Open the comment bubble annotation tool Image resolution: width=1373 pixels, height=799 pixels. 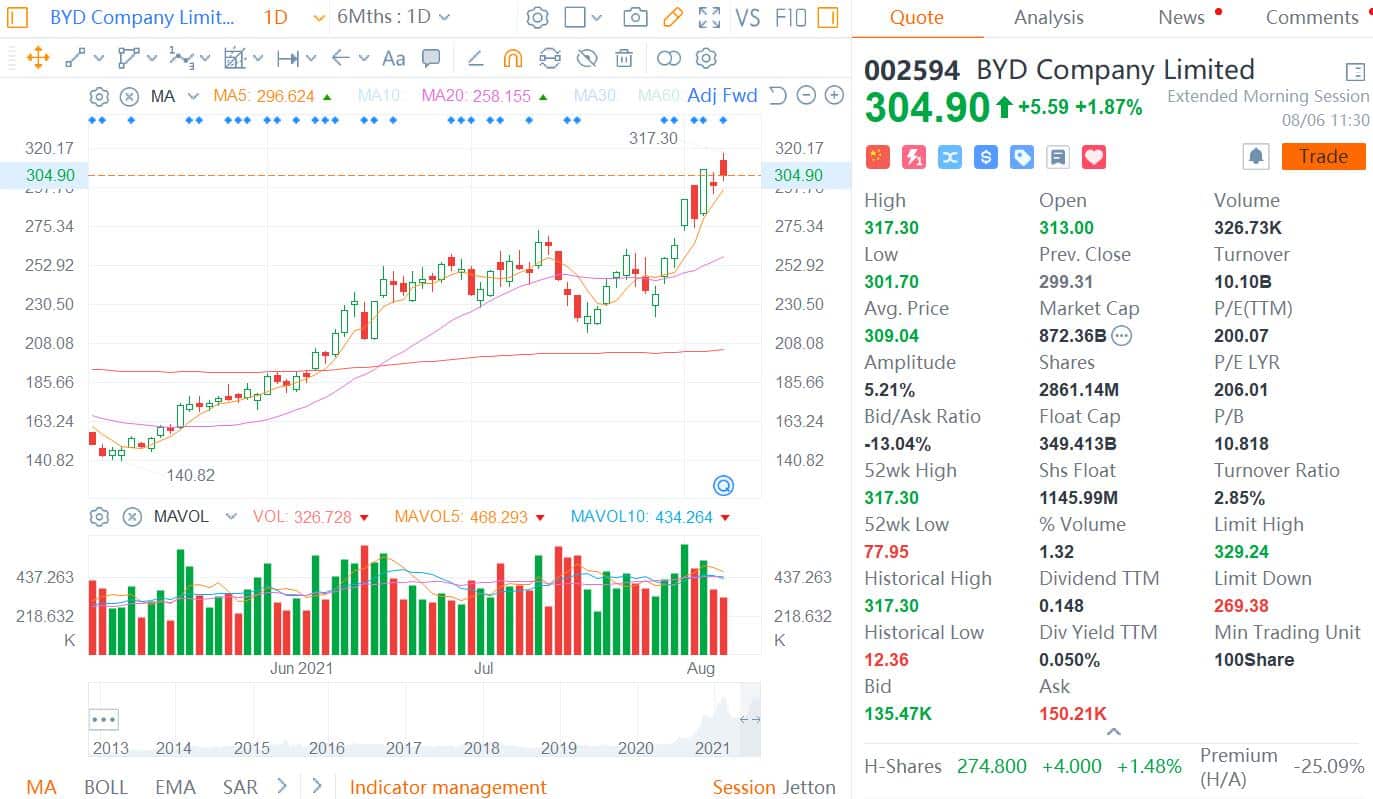click(430, 58)
